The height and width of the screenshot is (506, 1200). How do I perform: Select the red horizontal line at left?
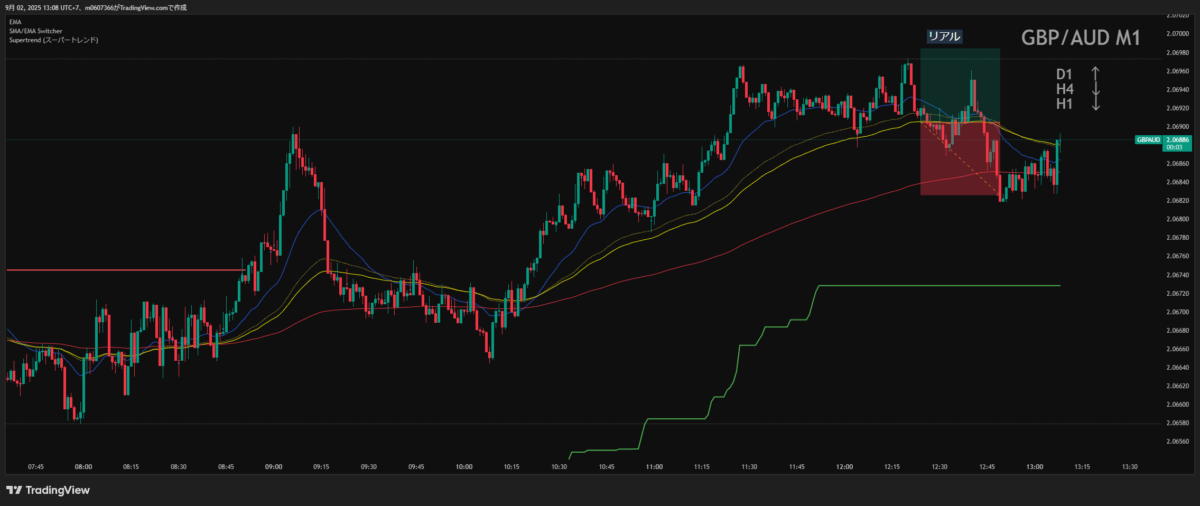click(x=120, y=270)
